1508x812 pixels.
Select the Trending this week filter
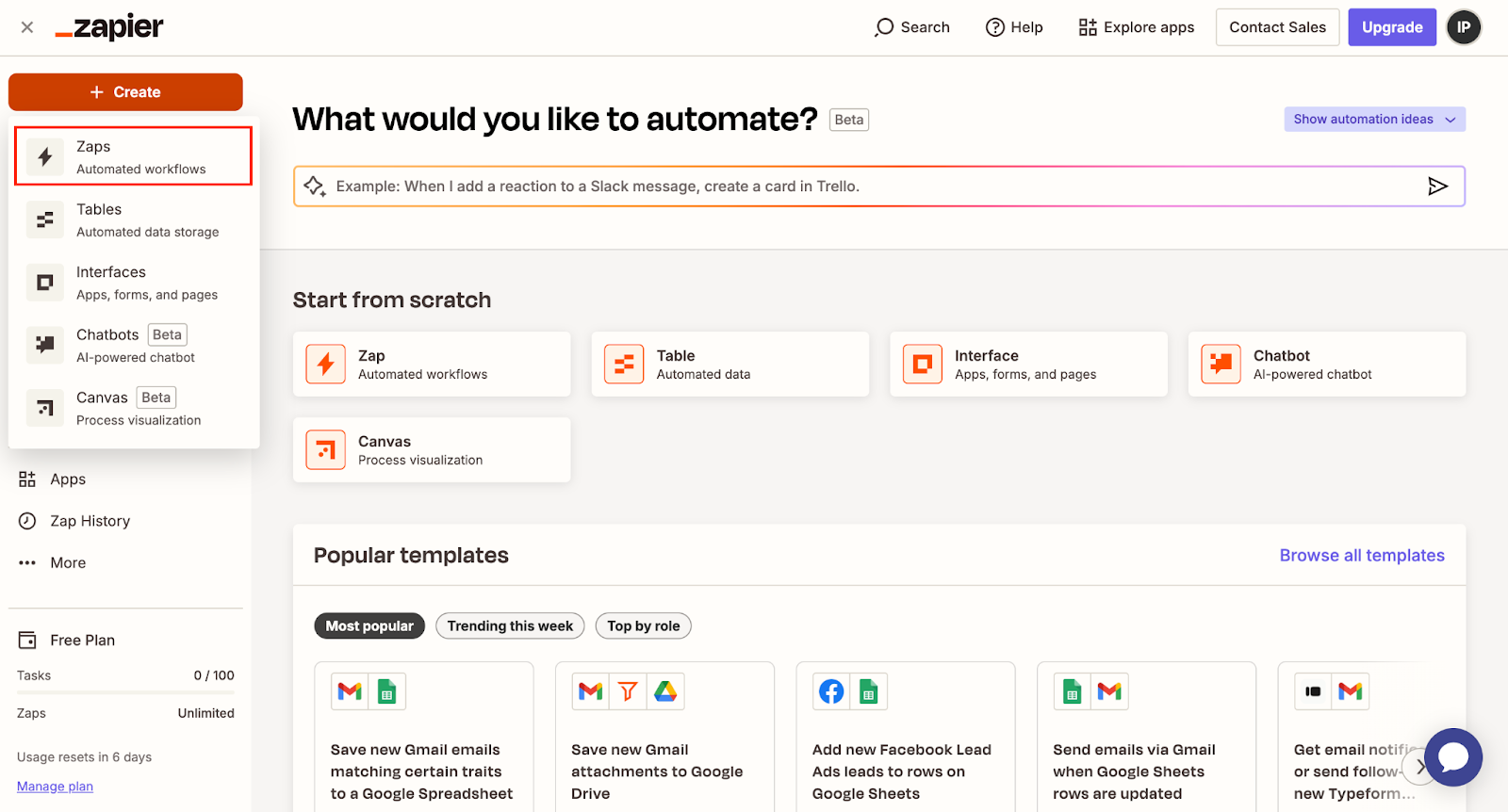(x=510, y=626)
